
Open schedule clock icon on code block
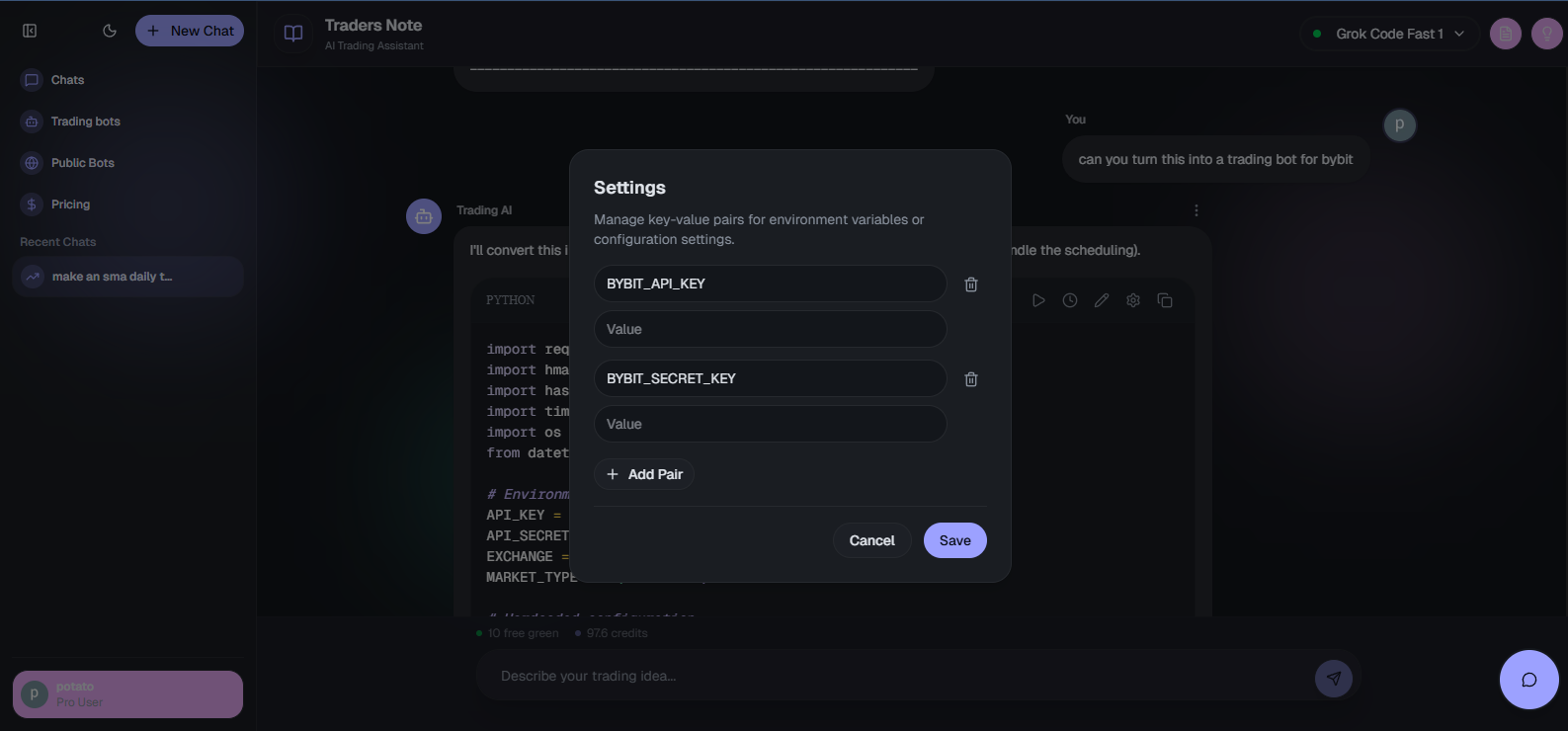coord(1070,300)
